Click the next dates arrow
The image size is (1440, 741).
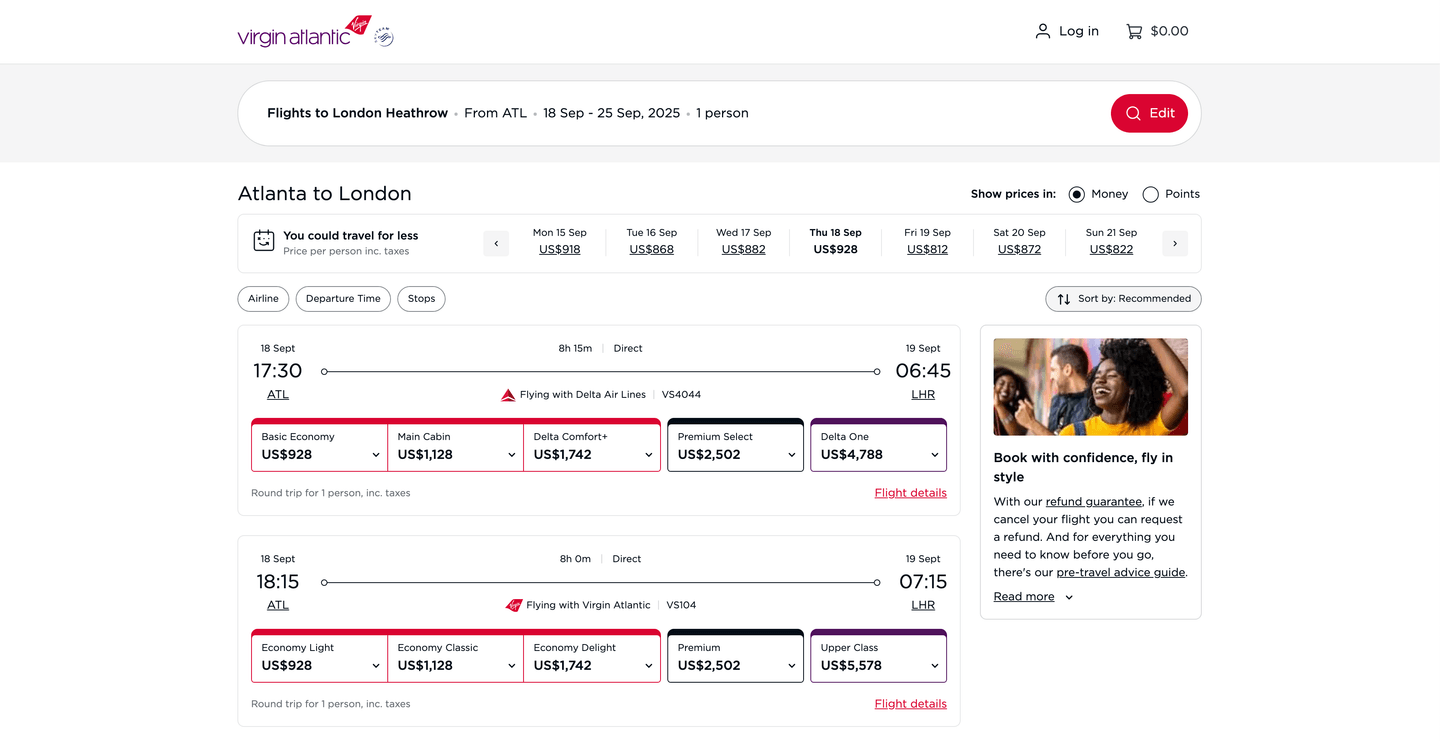coord(1174,243)
